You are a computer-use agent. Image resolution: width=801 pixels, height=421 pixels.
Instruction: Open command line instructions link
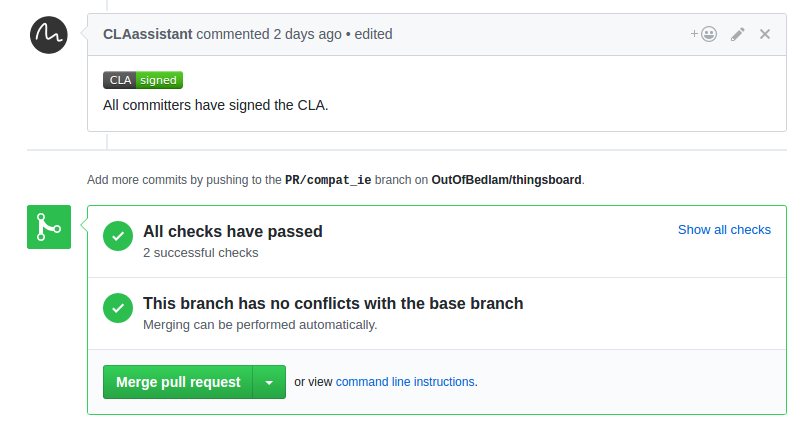coord(405,382)
